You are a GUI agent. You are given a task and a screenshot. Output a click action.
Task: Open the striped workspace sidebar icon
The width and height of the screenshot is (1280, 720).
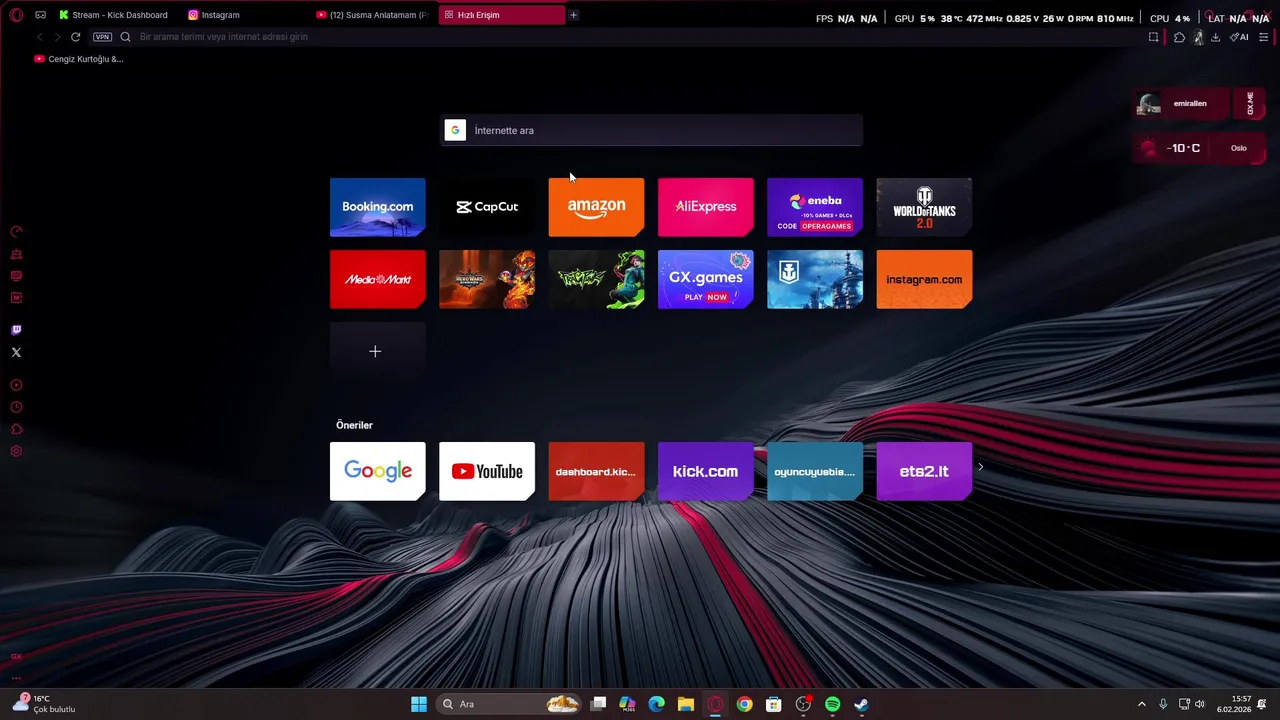tap(16, 276)
